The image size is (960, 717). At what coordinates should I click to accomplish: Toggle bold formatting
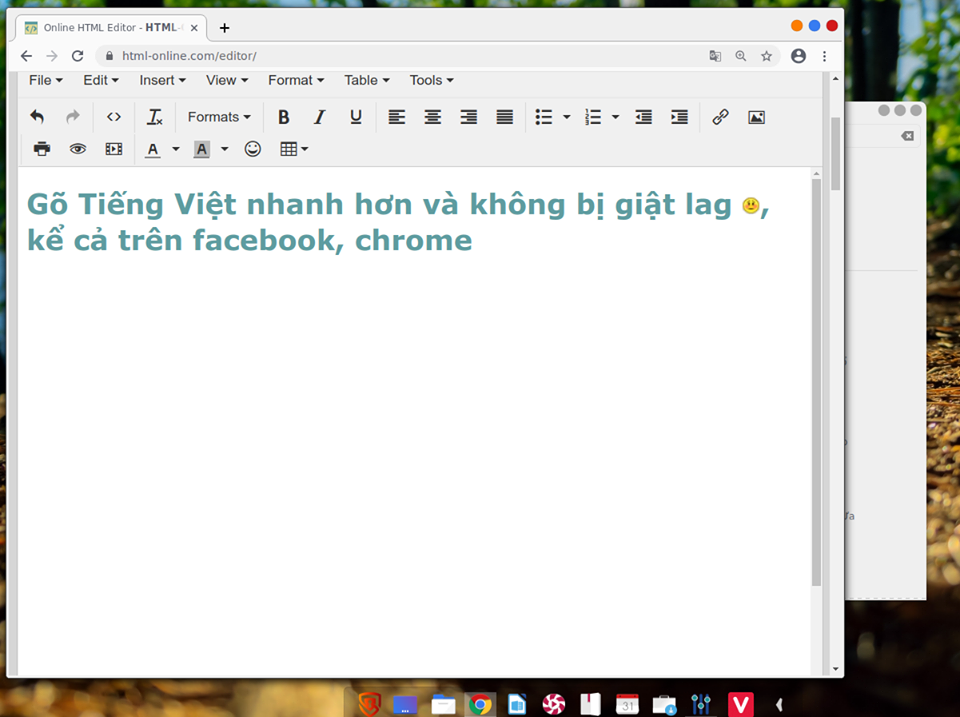[x=283, y=116]
